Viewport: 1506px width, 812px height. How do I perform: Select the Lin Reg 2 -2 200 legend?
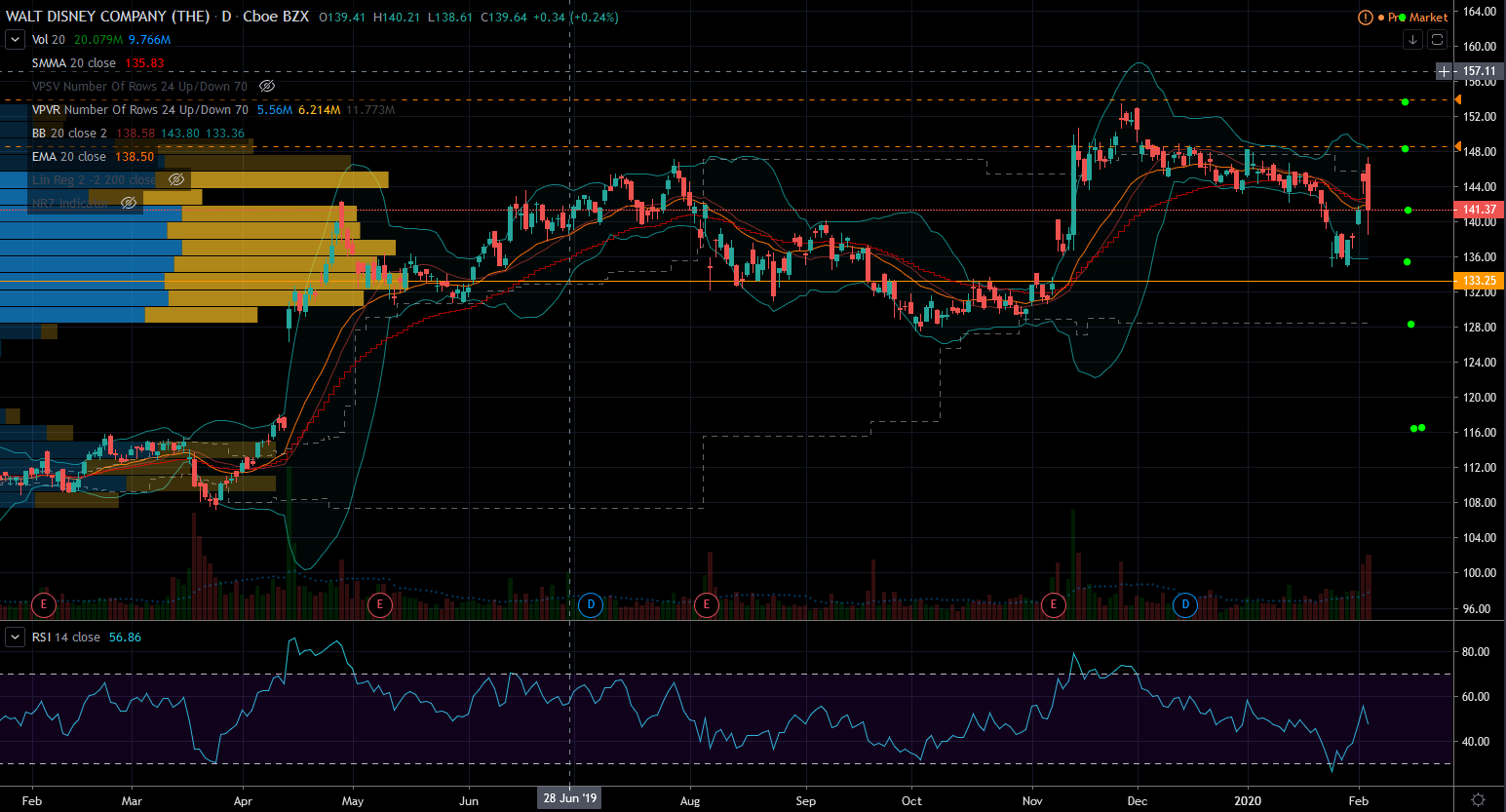tap(94, 180)
